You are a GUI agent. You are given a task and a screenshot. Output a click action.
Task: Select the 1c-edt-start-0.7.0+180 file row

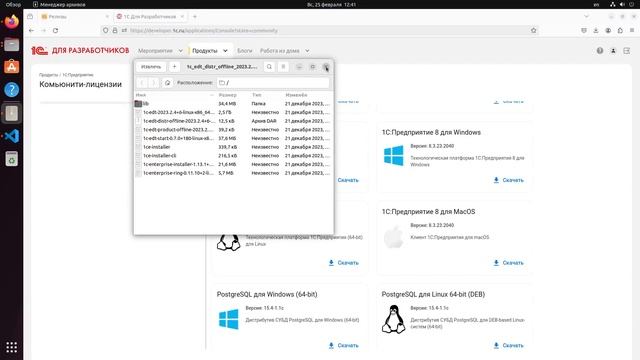pos(233,138)
